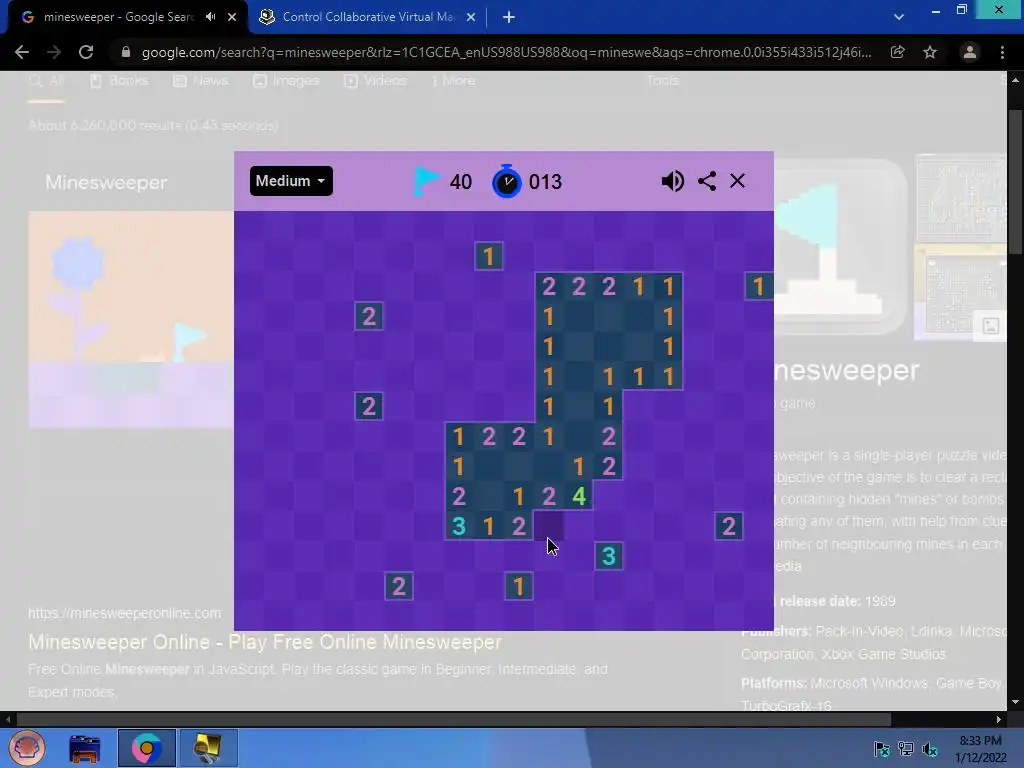Open the Videos search tab
The image size is (1024, 768).
pyautogui.click(x=376, y=80)
